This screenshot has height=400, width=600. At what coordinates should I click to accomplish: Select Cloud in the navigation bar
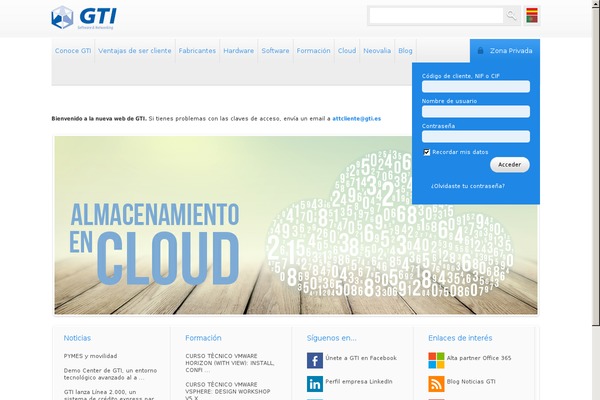(x=347, y=51)
